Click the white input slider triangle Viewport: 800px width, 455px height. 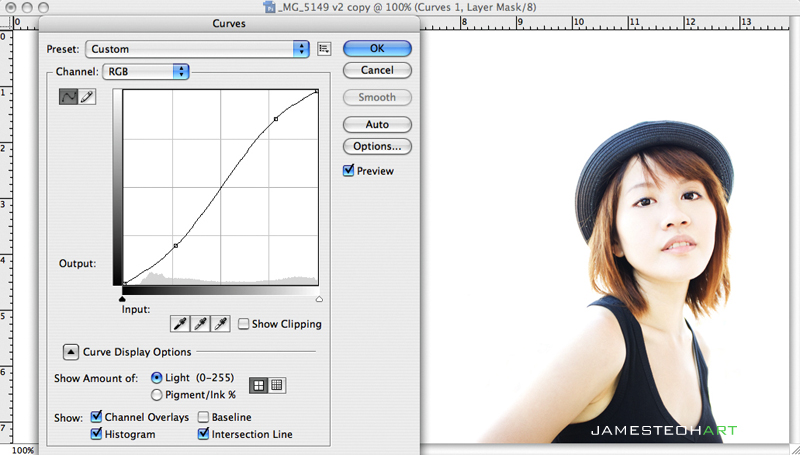[319, 299]
